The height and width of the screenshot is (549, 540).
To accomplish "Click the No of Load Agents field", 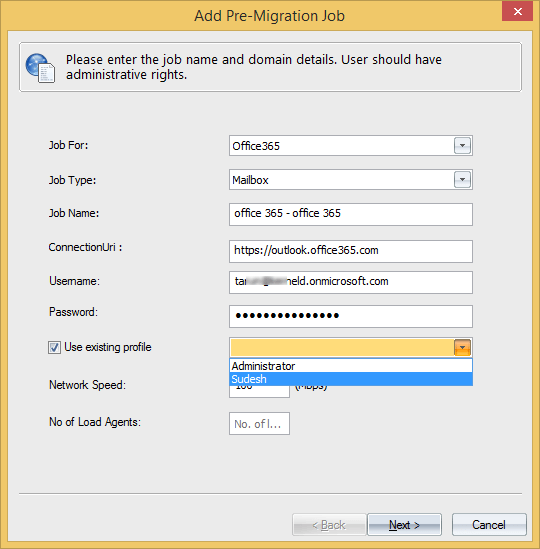I will click(259, 424).
